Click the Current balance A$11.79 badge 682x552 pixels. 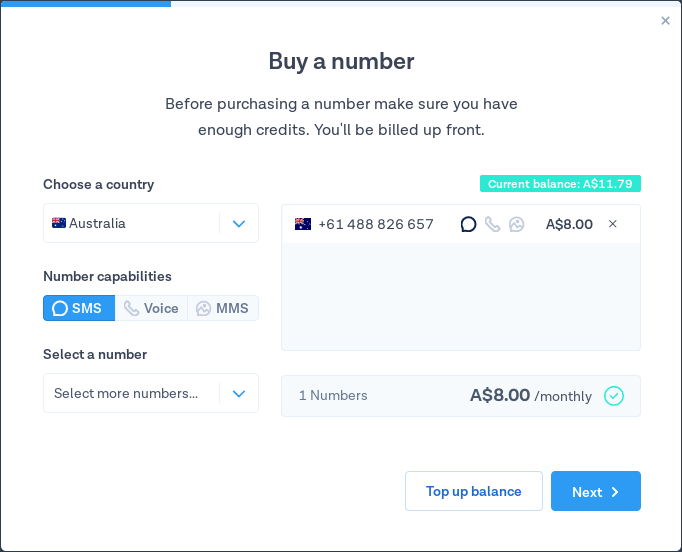pyautogui.click(x=560, y=184)
